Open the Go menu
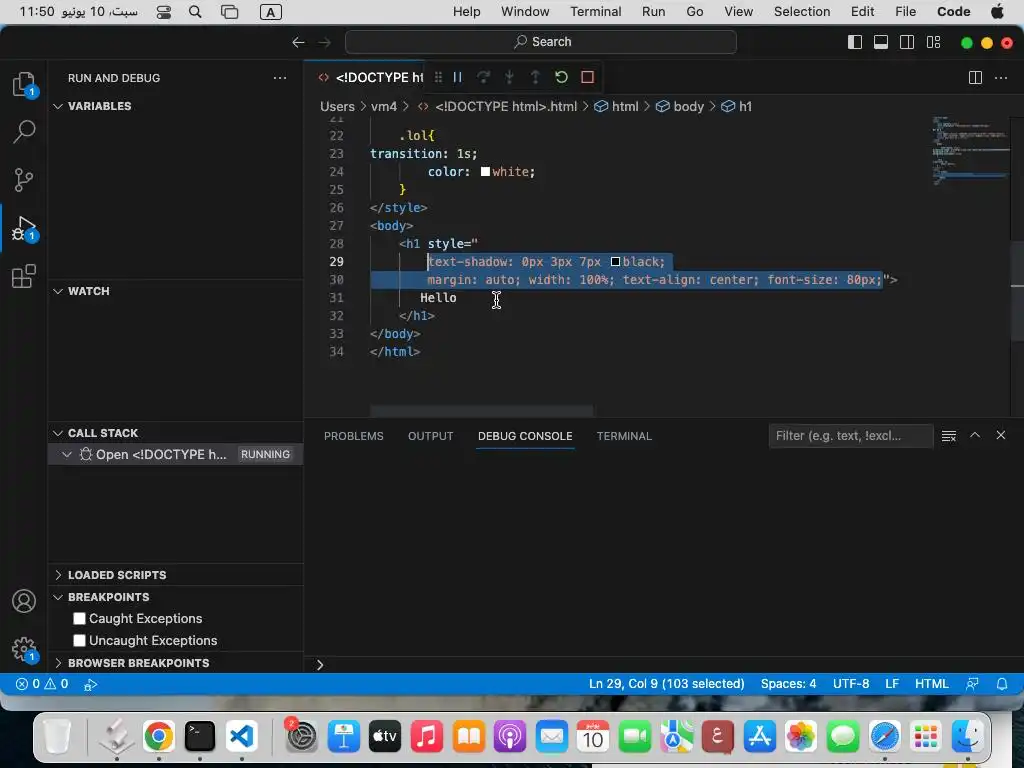The image size is (1024, 768). click(695, 12)
